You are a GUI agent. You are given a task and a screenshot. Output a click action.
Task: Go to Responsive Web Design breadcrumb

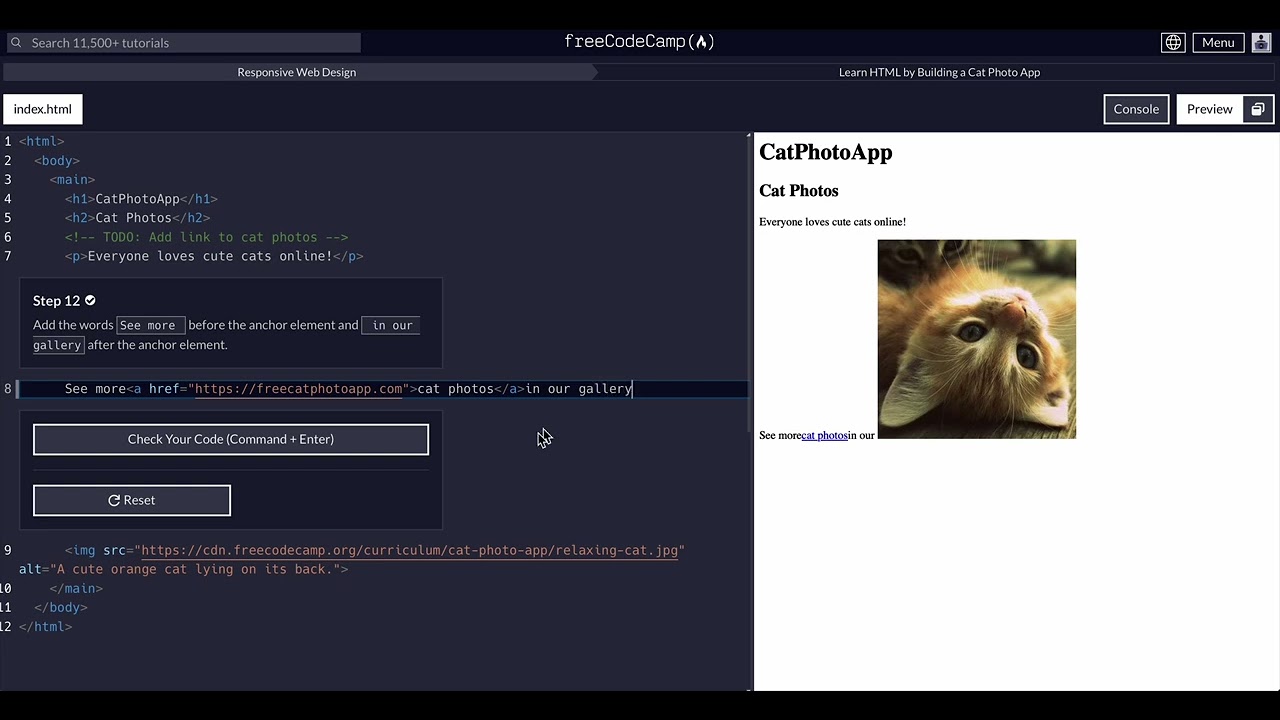tap(296, 72)
